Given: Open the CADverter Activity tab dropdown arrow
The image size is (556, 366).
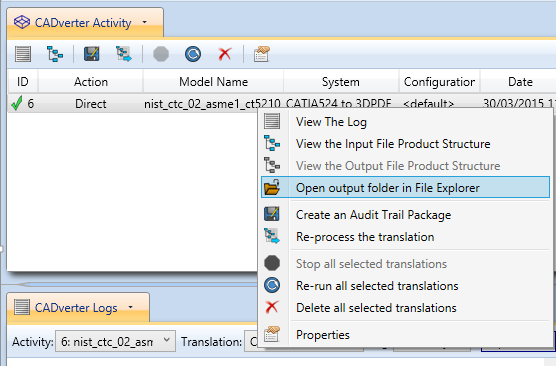Looking at the screenshot, I should coord(144,22).
